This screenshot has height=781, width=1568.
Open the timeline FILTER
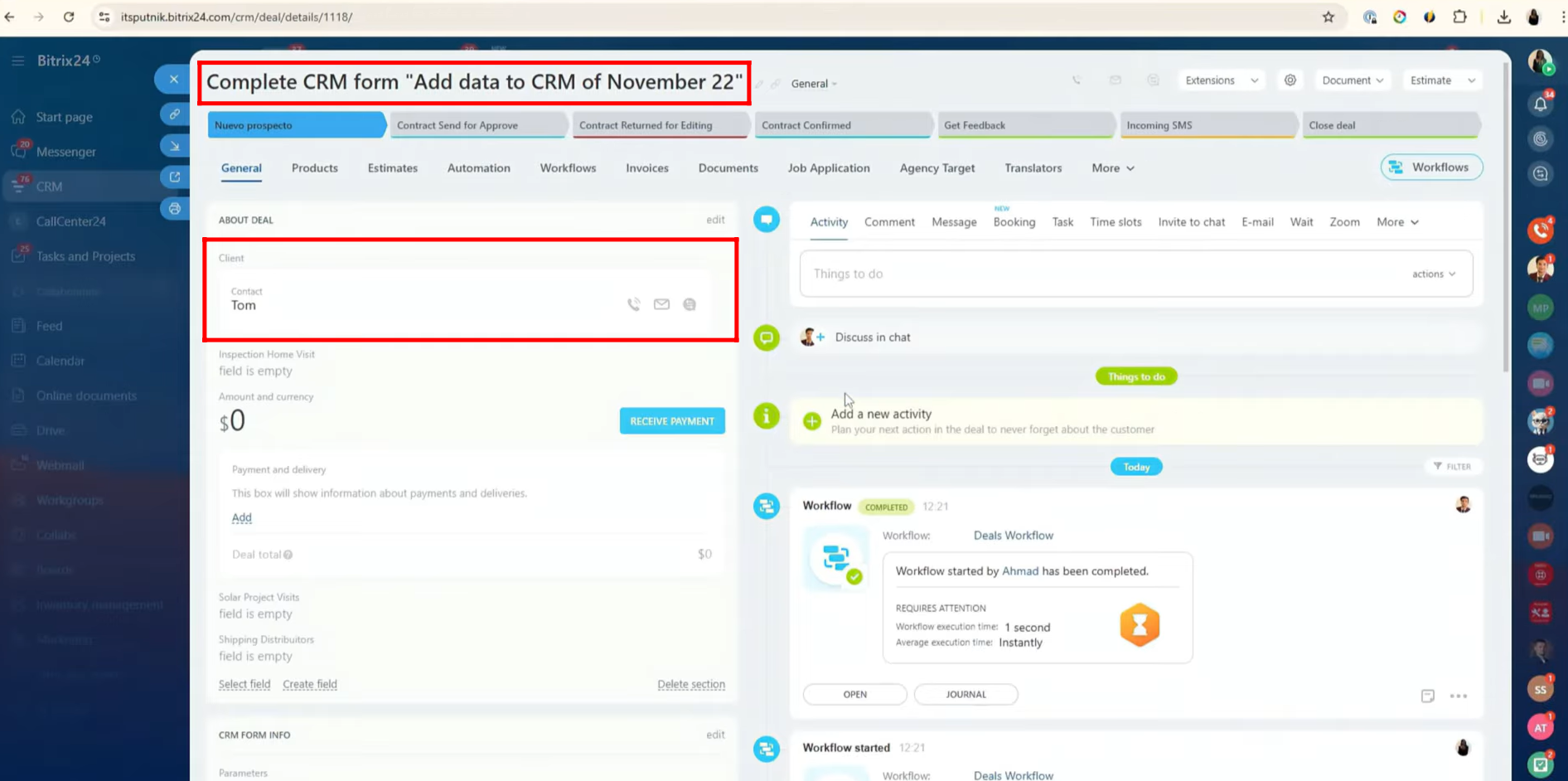[1452, 467]
